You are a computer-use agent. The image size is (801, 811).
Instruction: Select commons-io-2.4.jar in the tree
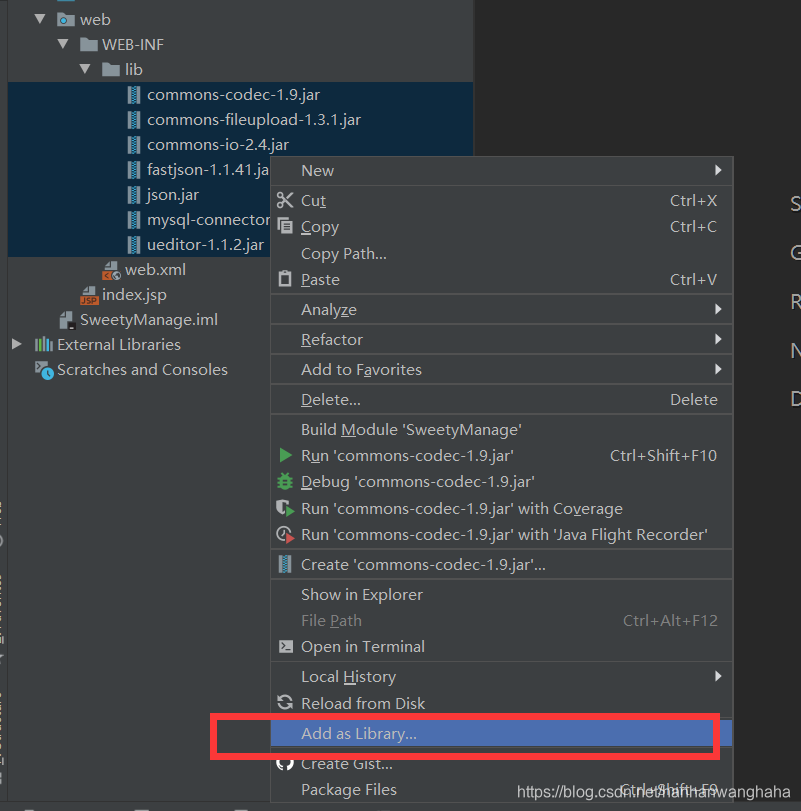pos(218,144)
